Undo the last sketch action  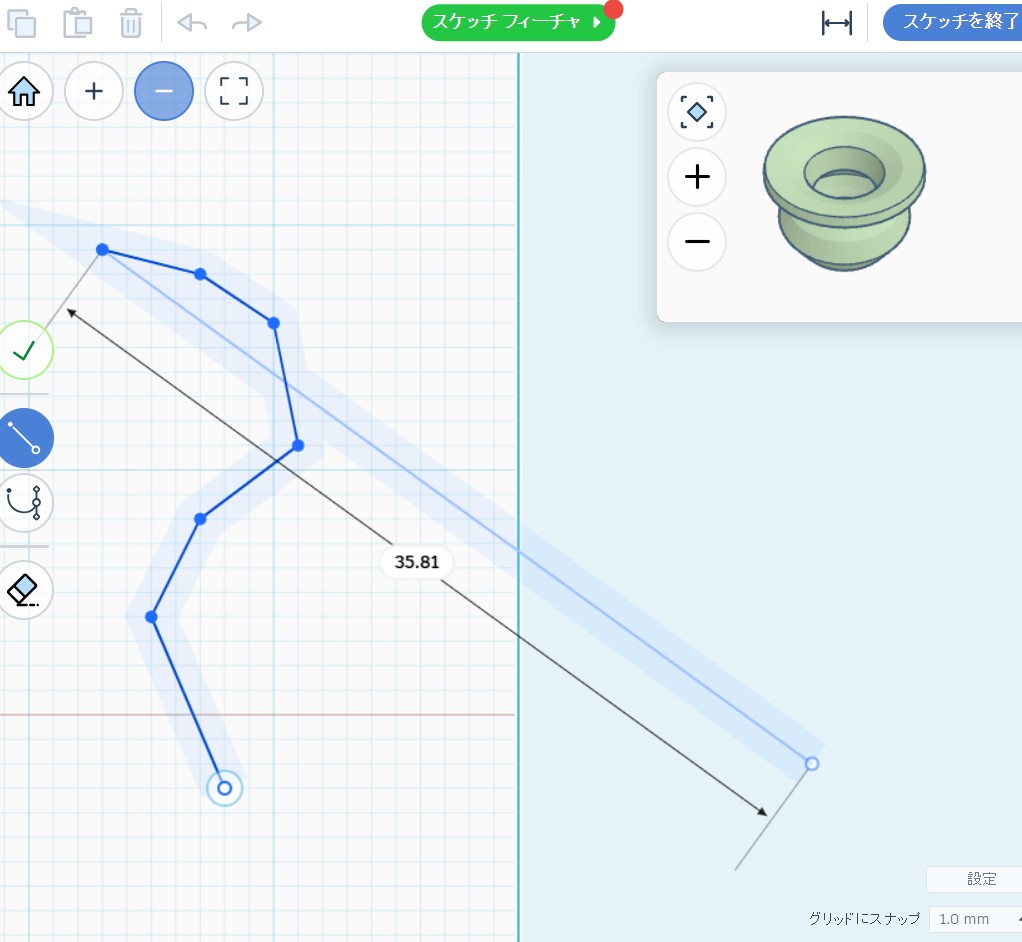(192, 23)
